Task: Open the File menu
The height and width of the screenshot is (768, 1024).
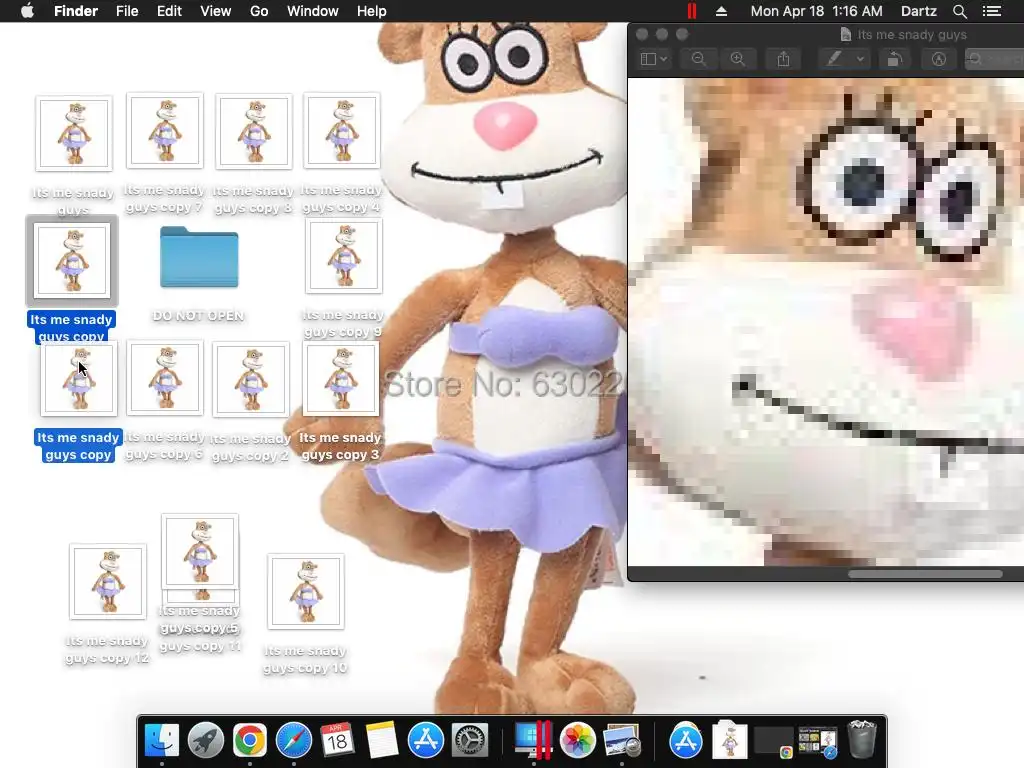Action: [127, 11]
